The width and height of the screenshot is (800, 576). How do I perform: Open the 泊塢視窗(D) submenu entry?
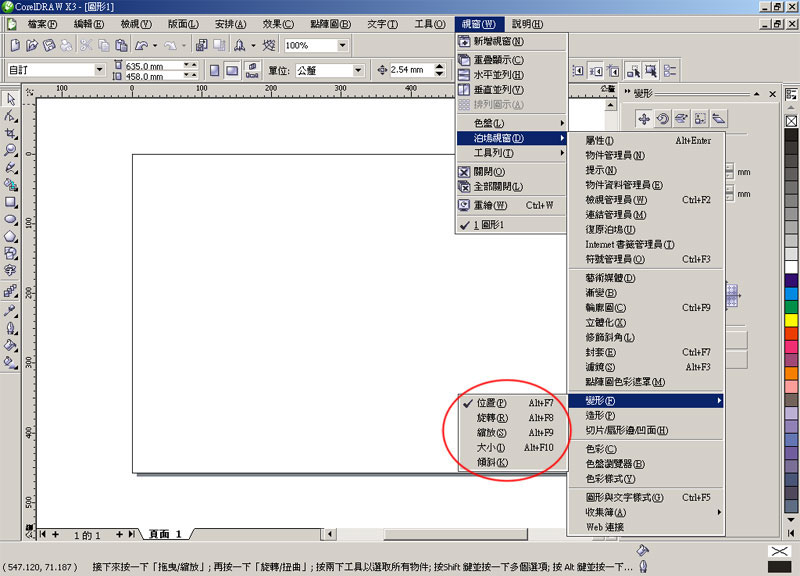click(x=511, y=138)
